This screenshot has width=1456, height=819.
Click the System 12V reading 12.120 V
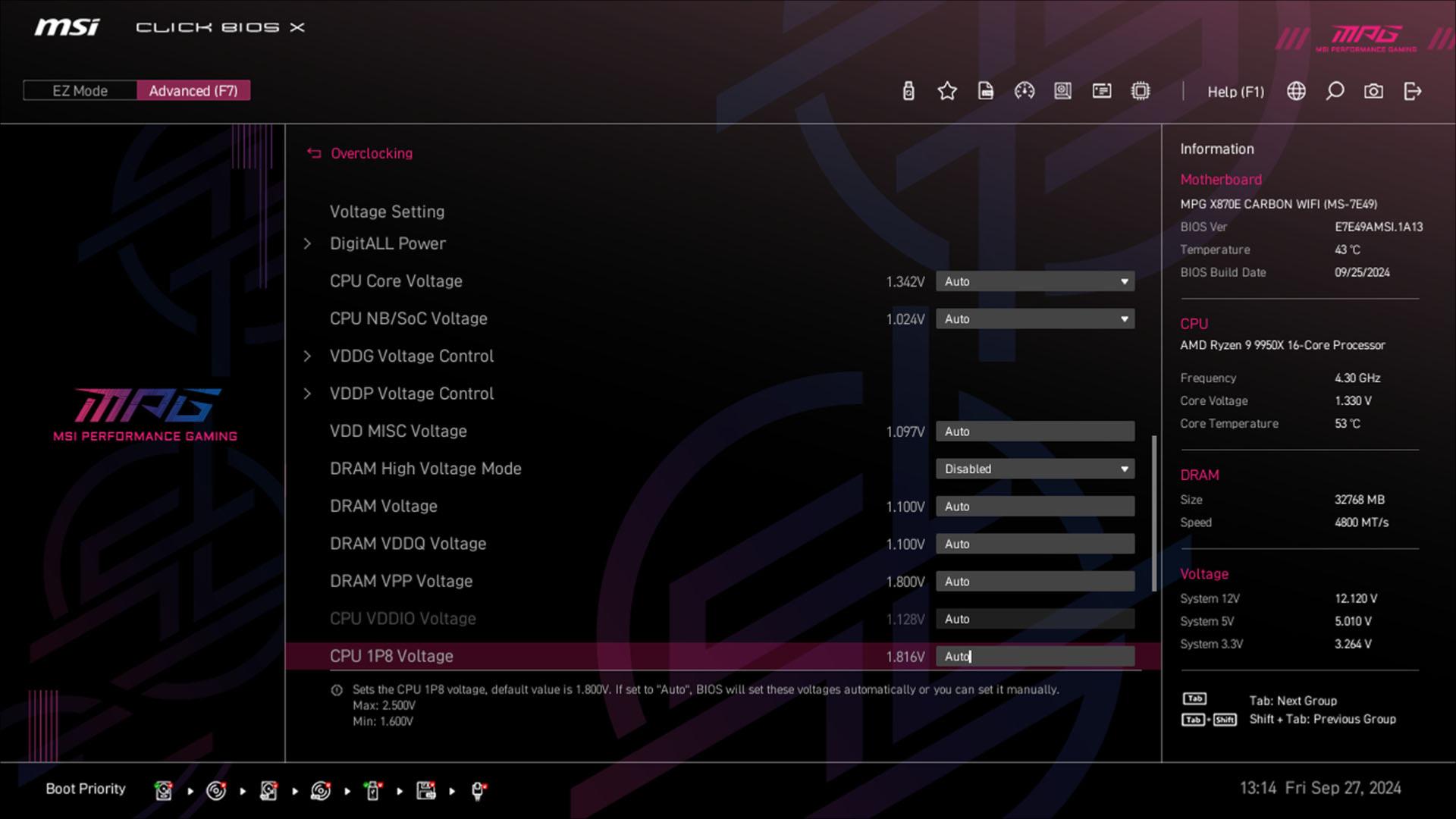[1356, 598]
